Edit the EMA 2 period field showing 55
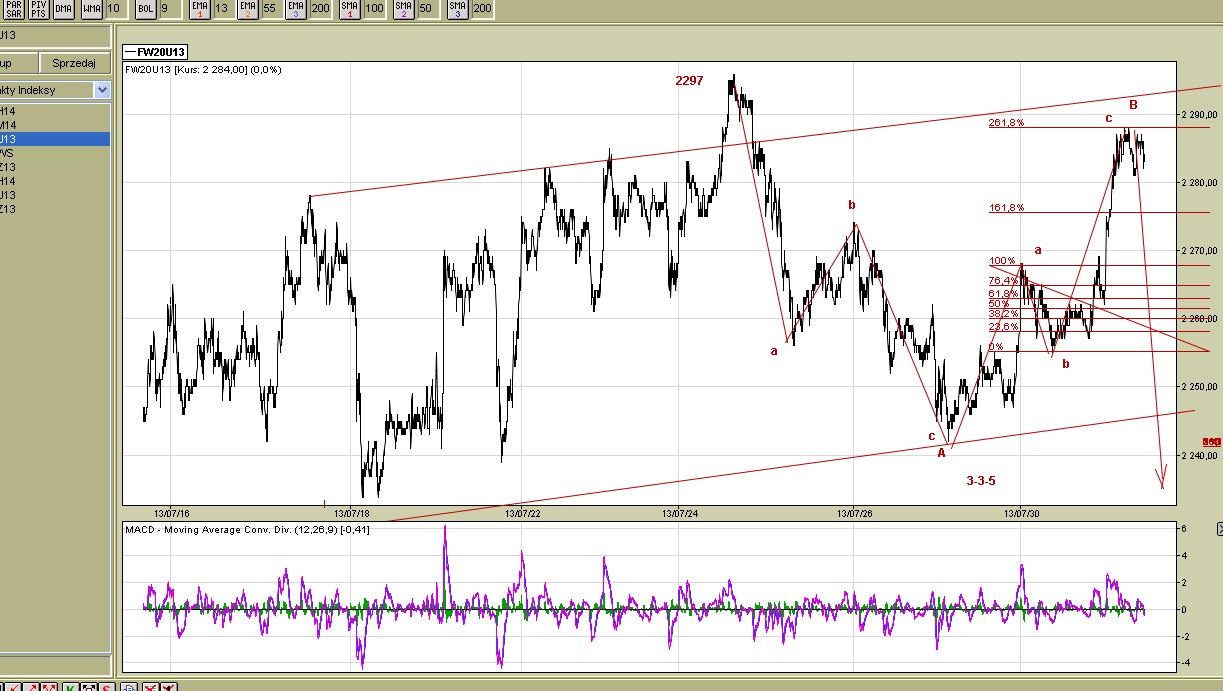 pos(270,8)
